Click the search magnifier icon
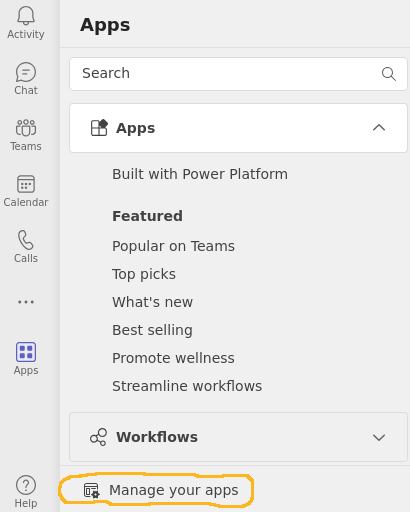 (x=389, y=74)
